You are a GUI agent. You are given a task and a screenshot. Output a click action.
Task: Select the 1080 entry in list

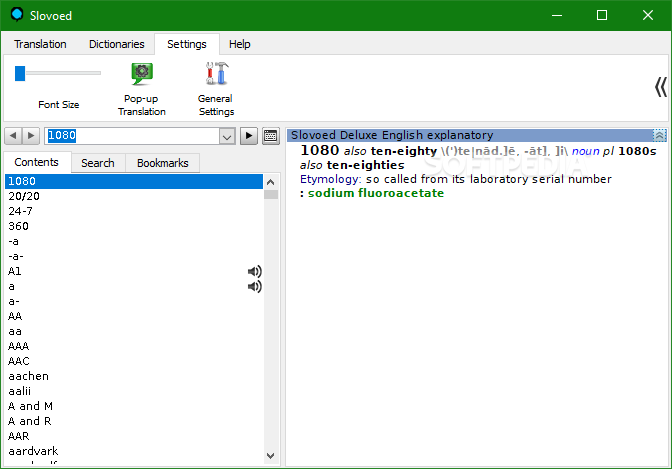tap(134, 181)
